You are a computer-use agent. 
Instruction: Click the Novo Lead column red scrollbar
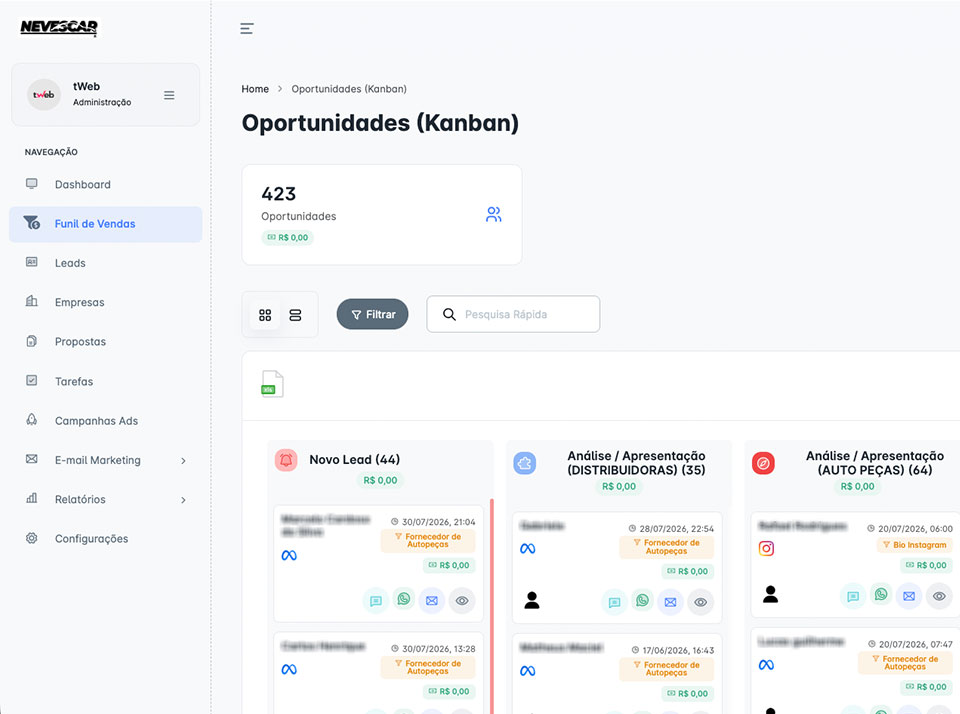tap(492, 606)
